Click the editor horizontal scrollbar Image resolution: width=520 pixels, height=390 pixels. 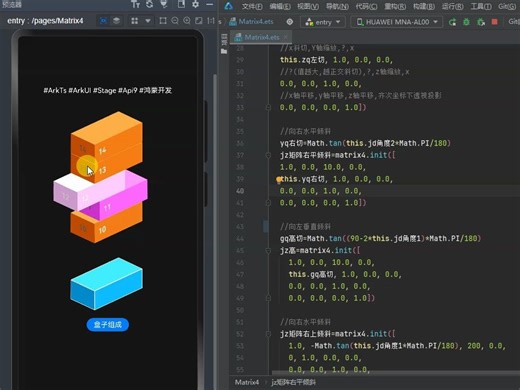coord(395,373)
